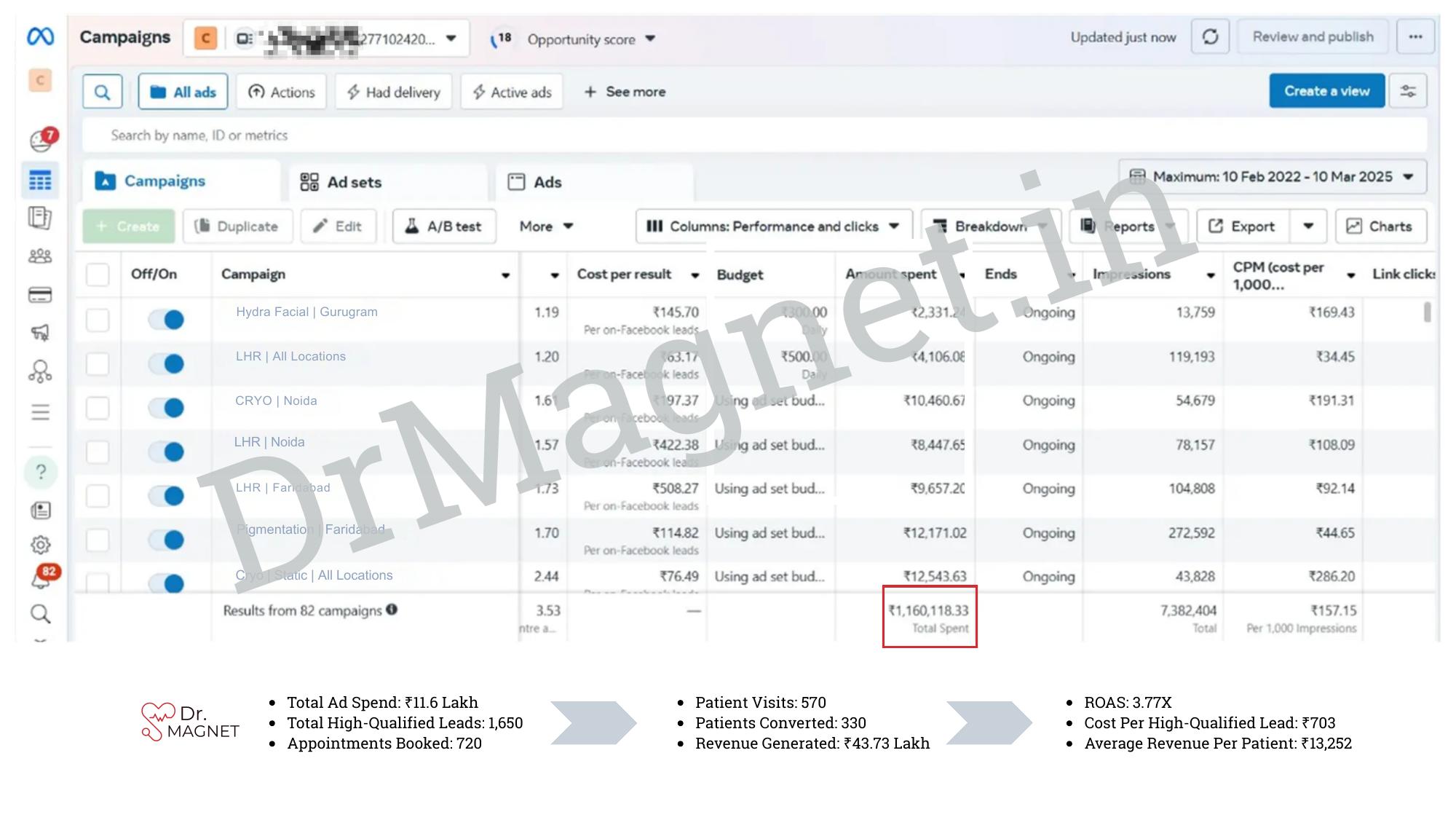Open the date range Maximum dropdown

tap(1272, 177)
